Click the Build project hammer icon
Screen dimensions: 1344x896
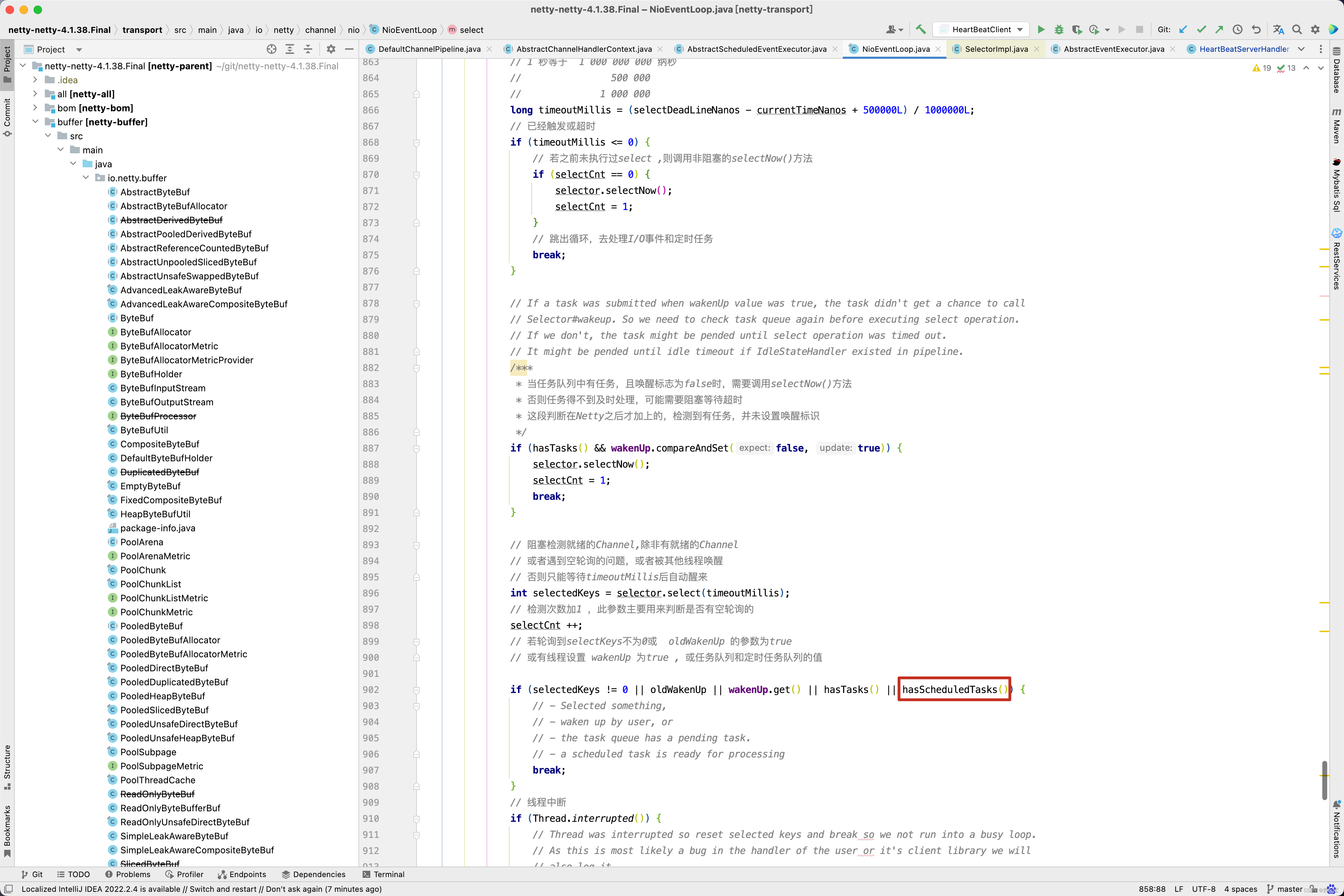920,29
